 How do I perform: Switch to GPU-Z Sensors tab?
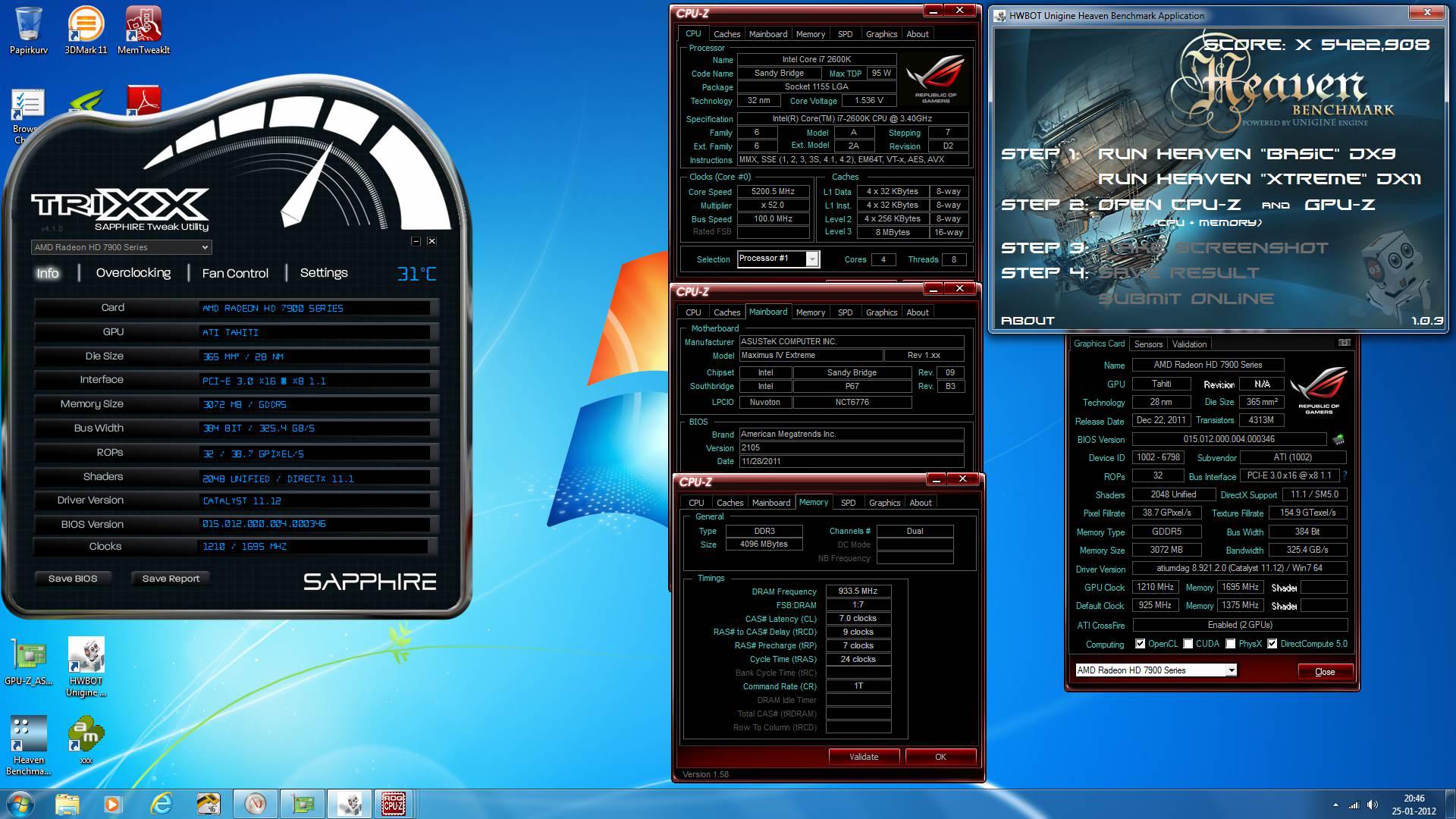tap(1148, 344)
